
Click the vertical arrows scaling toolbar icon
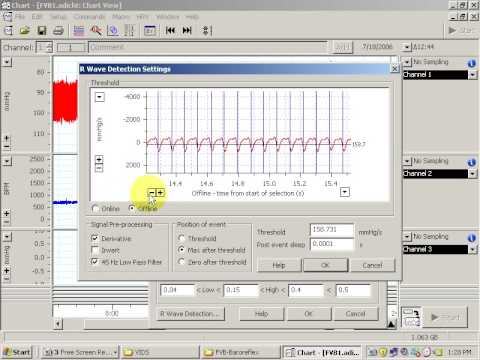[206, 31]
